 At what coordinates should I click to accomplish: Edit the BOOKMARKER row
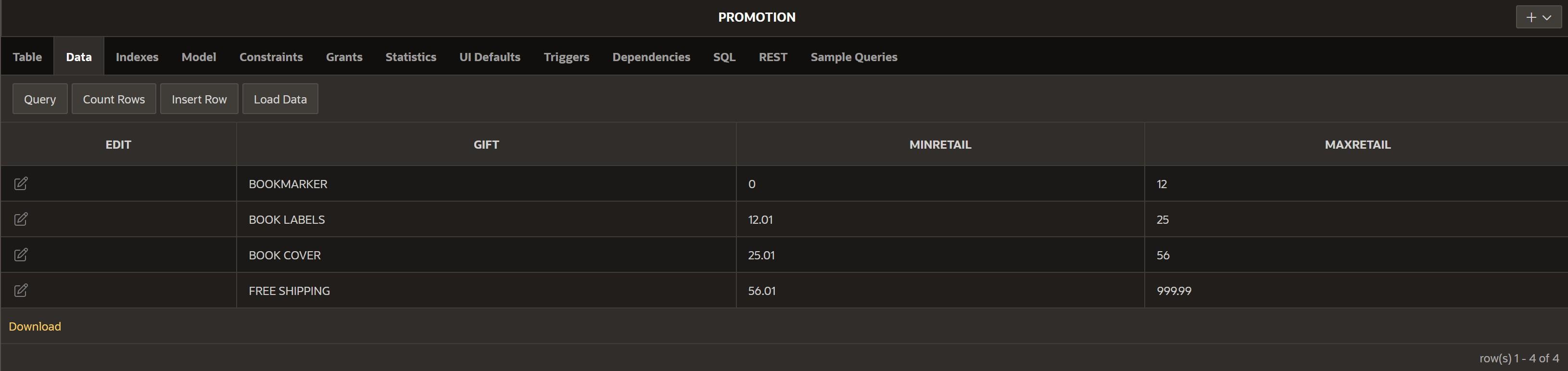click(x=21, y=183)
